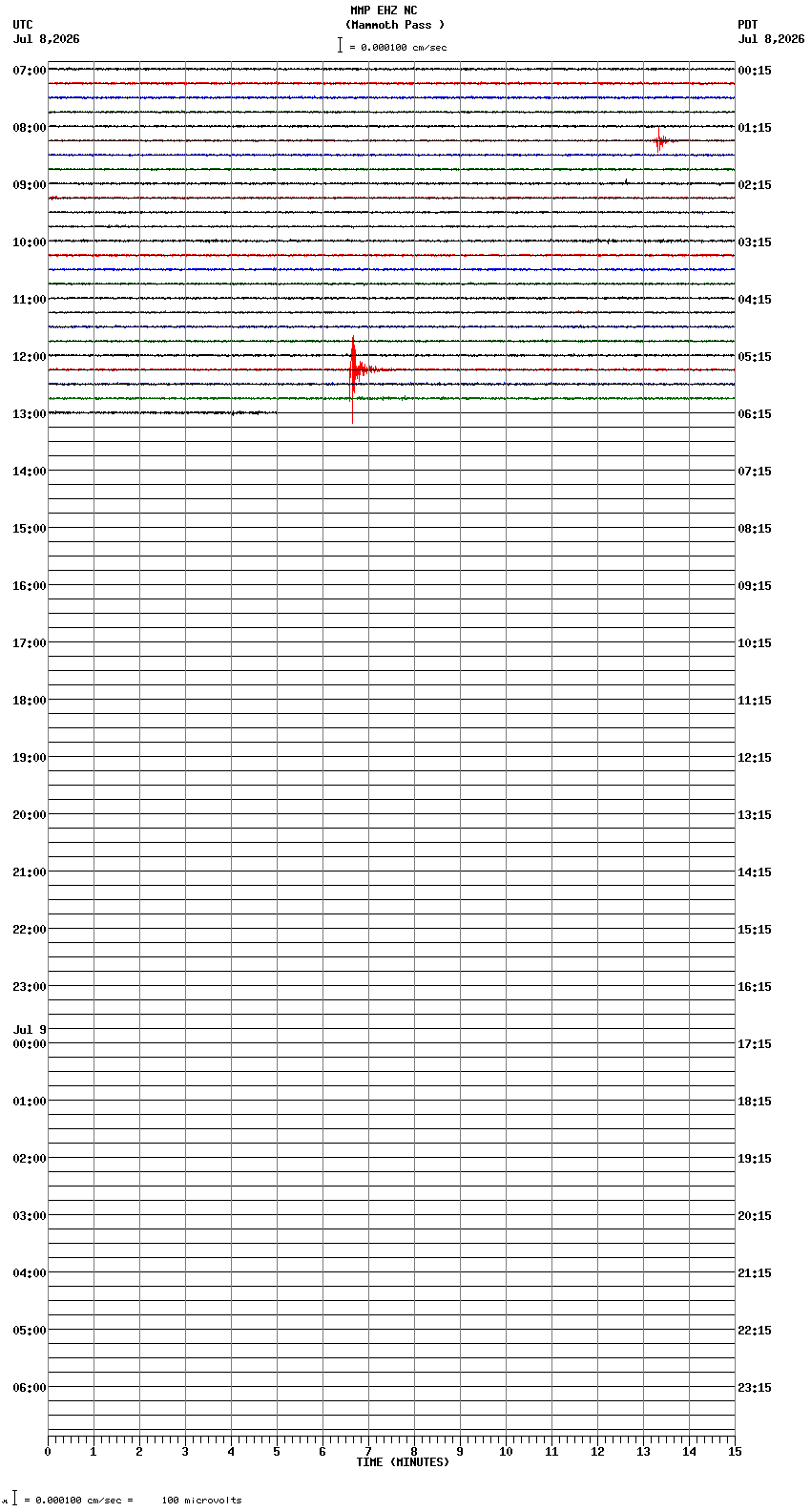Screen dimensions: 811x1512
Task: Click the 16:00 UTC time label
Action: click(30, 586)
